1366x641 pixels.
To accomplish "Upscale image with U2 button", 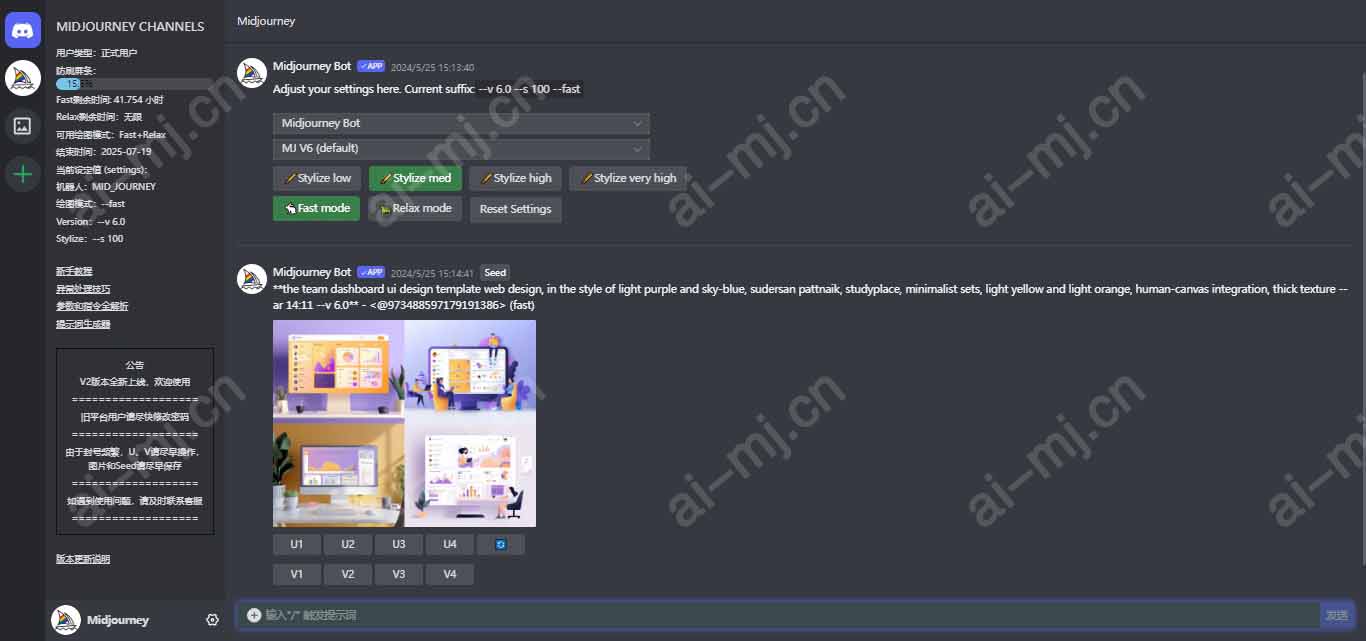I will tap(347, 544).
